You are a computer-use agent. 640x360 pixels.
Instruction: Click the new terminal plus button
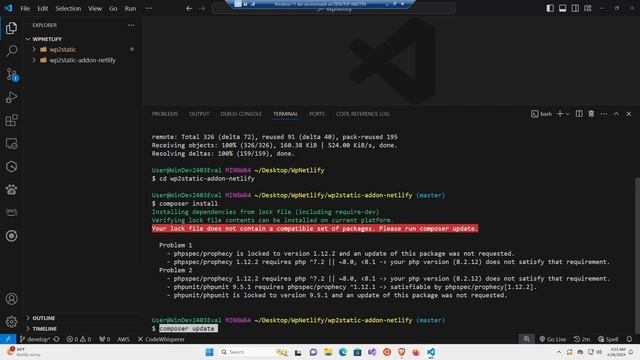560,114
